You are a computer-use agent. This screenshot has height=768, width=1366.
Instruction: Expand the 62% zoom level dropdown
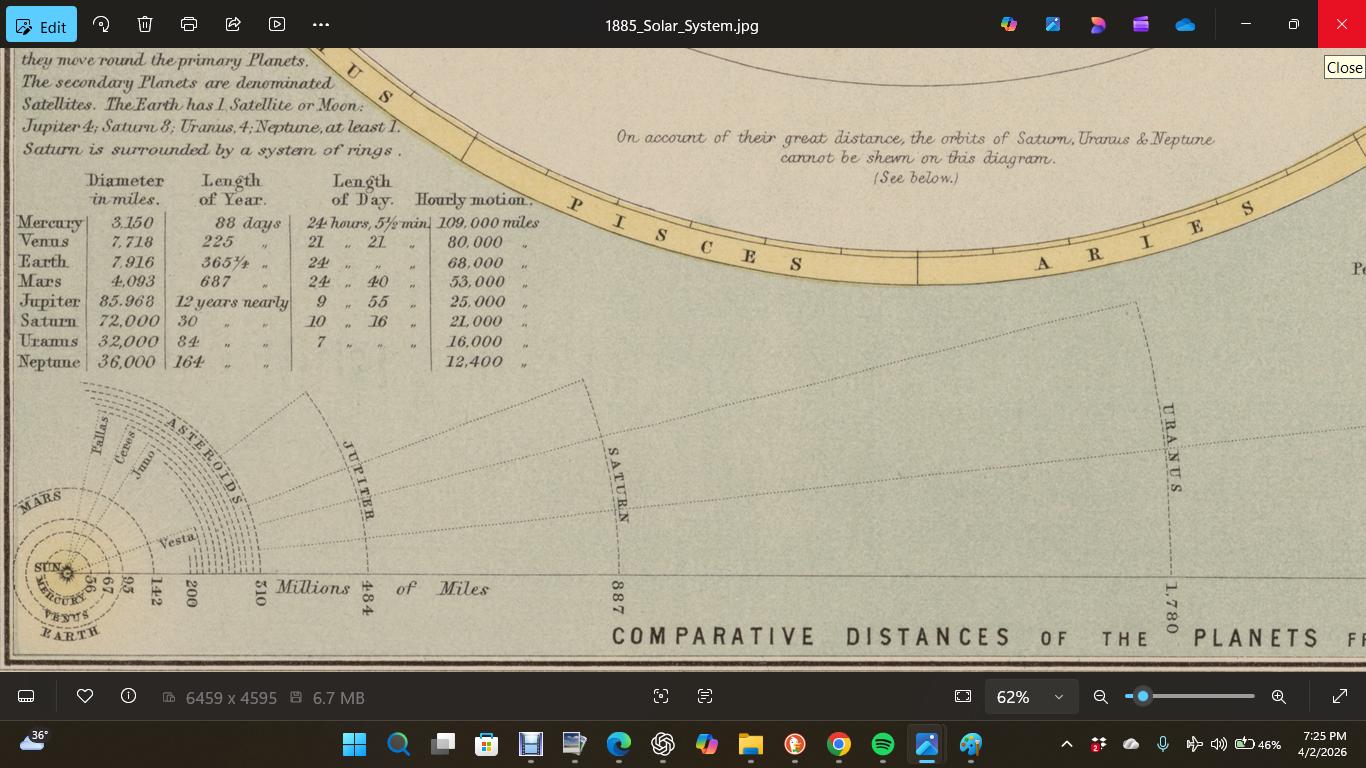[x=1031, y=696]
